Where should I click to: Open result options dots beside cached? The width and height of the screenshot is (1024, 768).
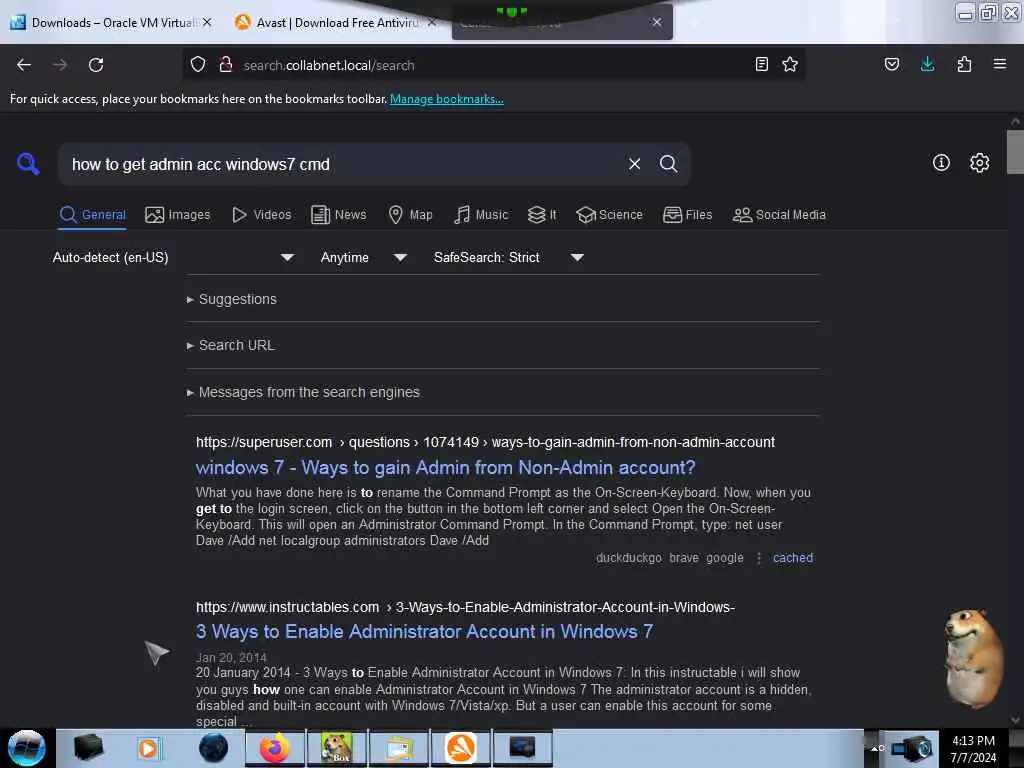[758, 558]
